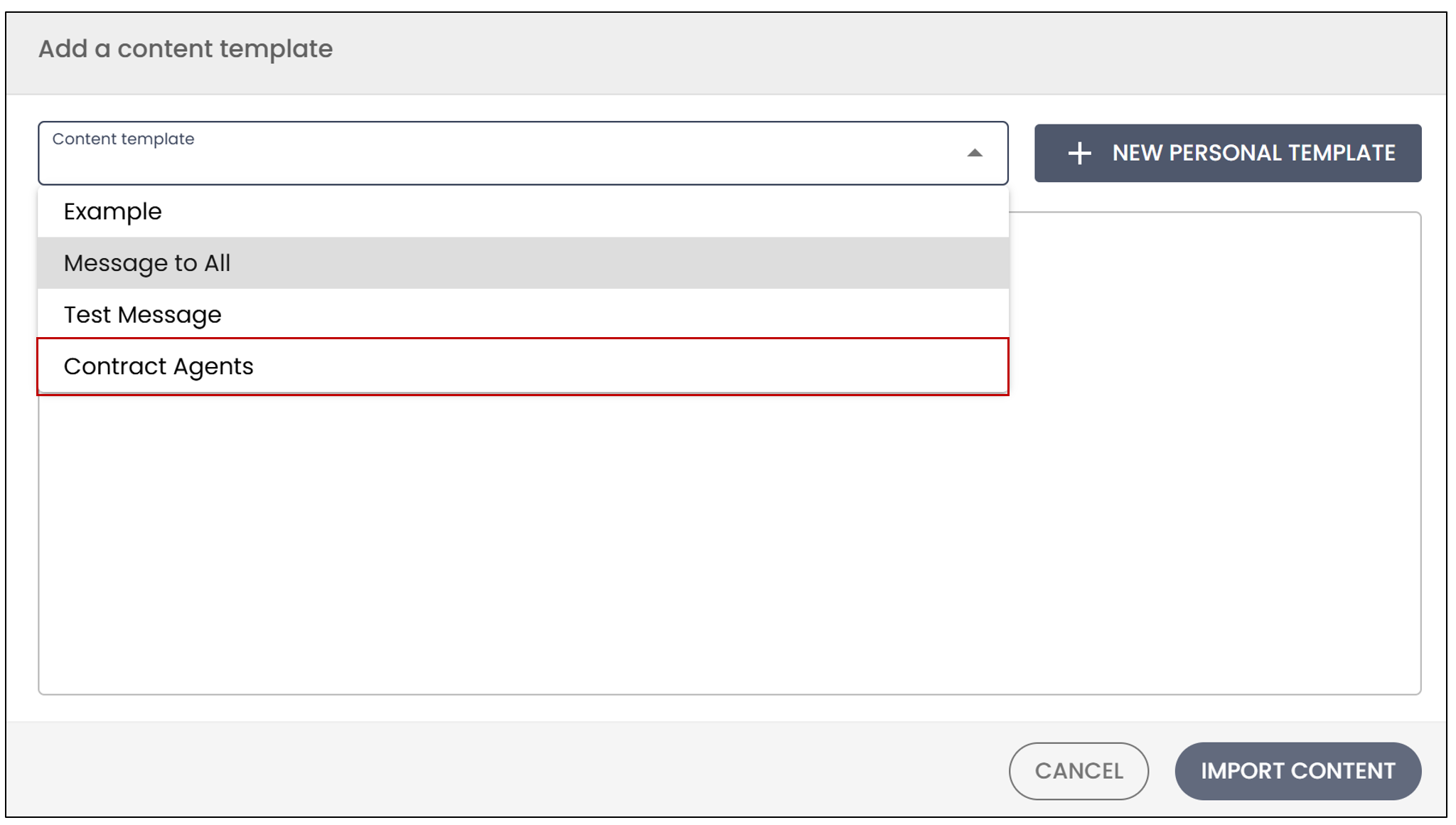Click the grey footer bar beside Cancel
This screenshot has width=1456, height=825.
pyautogui.click(x=498, y=770)
